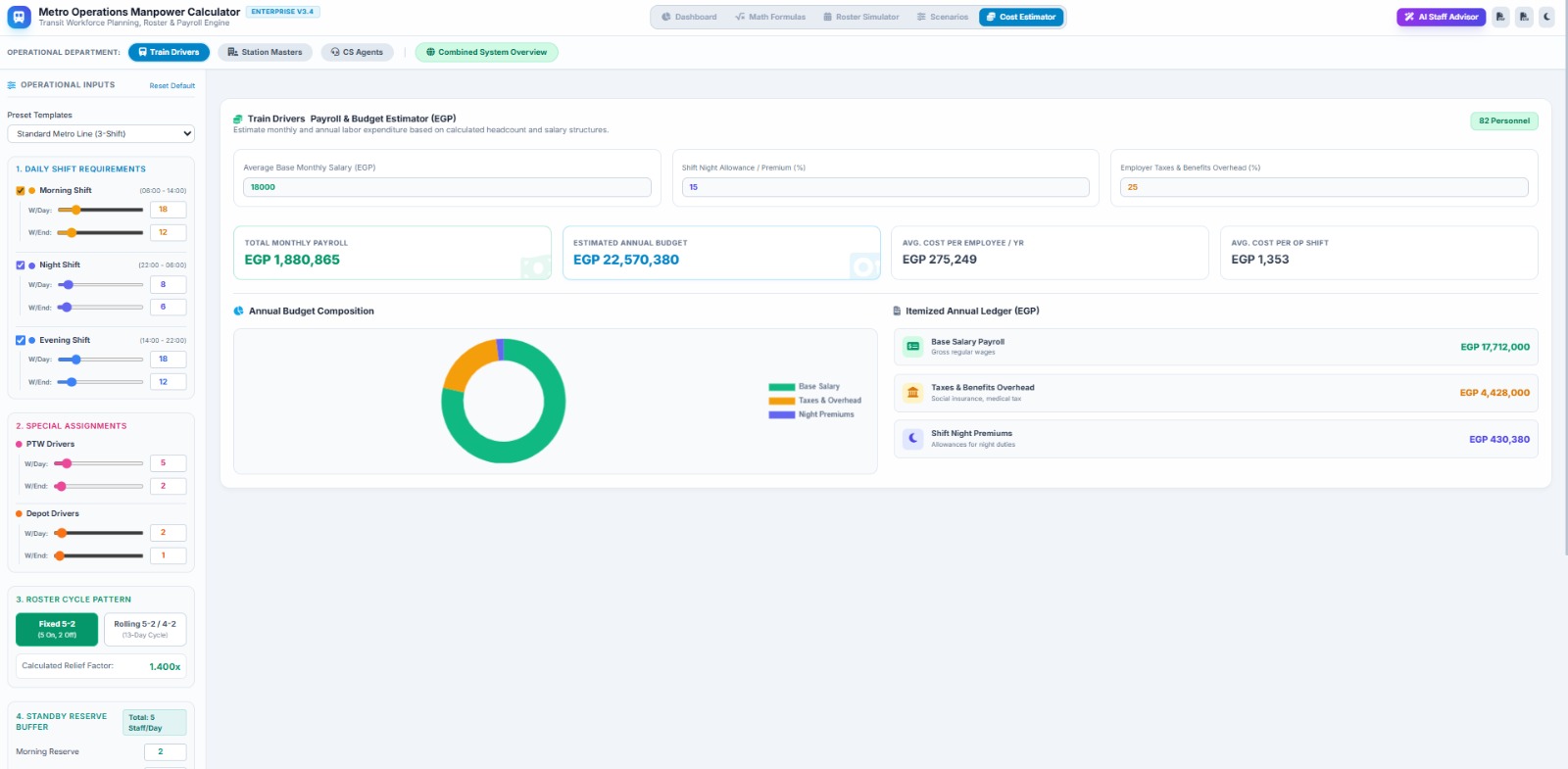Image resolution: width=1568 pixels, height=769 pixels.
Task: Click the Operational Inputs sliders icon
Action: 12,85
